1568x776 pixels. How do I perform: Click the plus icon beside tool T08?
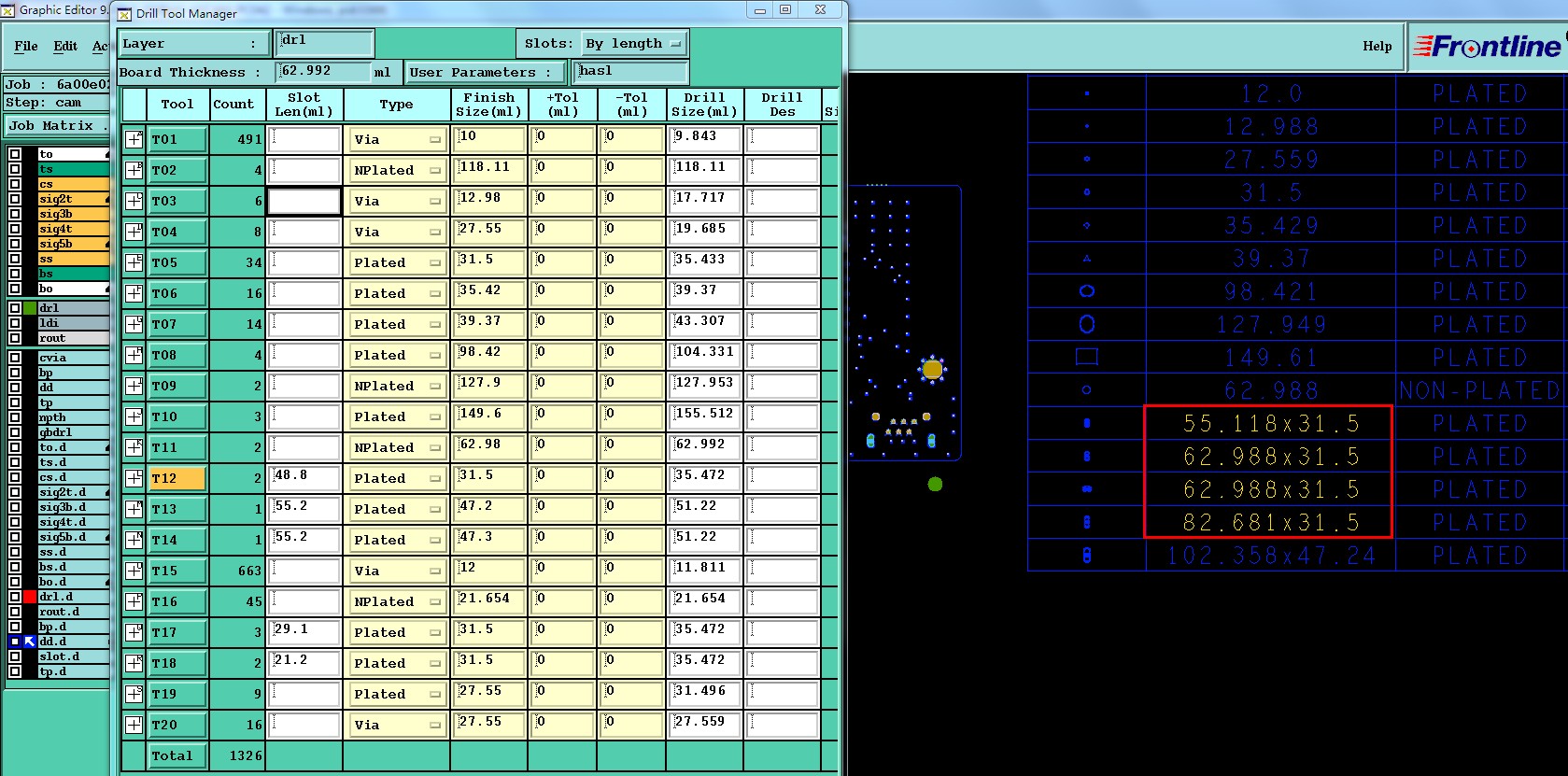click(134, 355)
